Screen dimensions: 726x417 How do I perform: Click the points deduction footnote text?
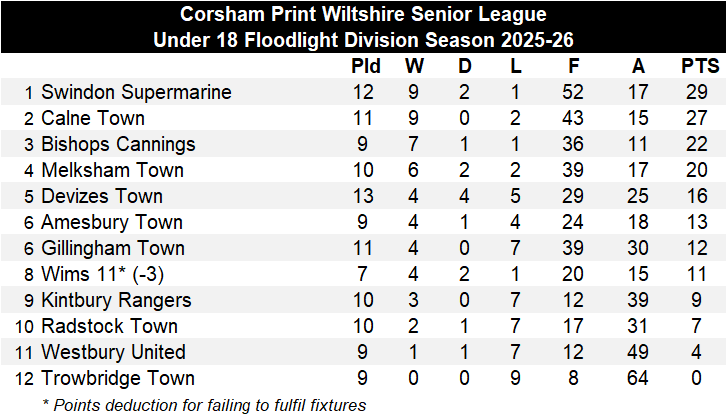[205, 404]
